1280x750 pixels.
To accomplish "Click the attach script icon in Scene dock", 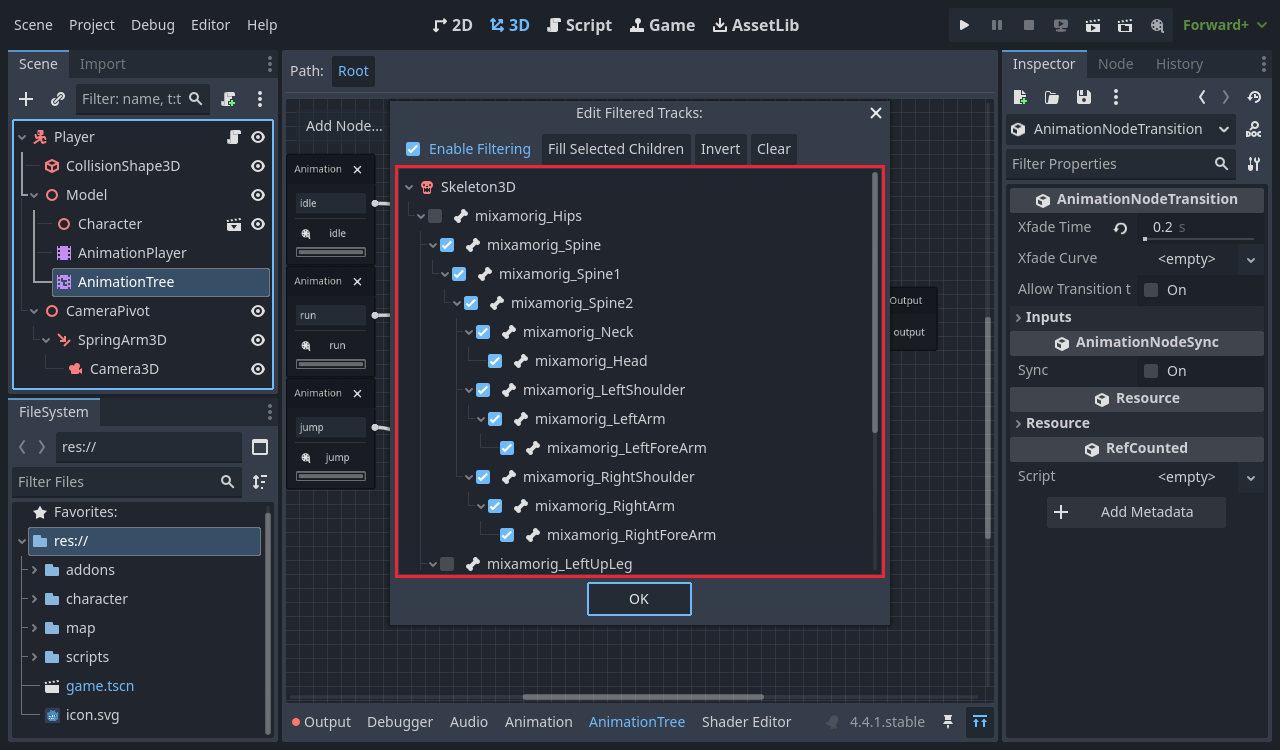I will point(229,99).
